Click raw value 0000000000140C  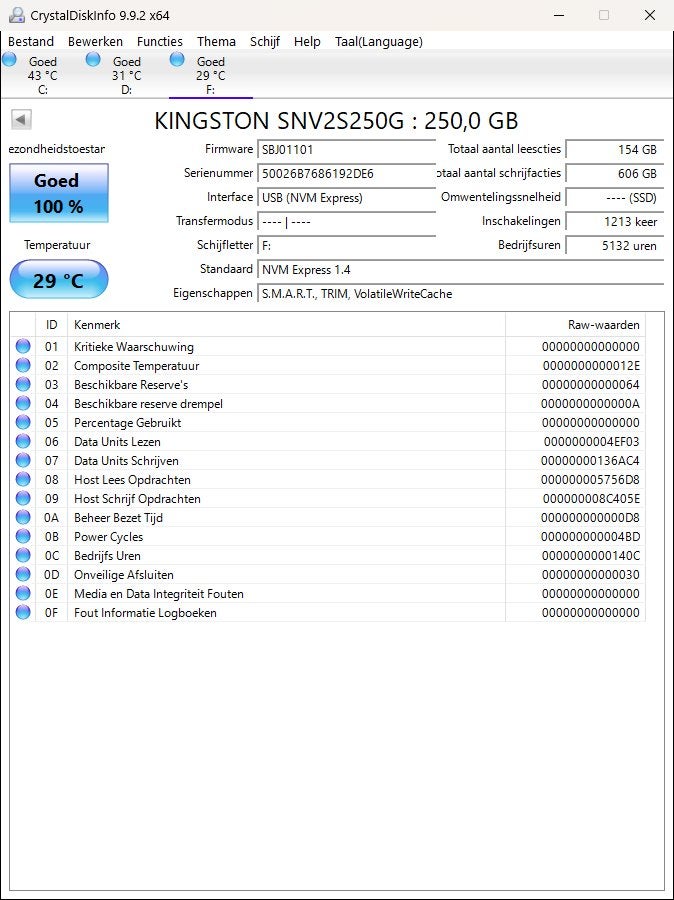[591, 556]
